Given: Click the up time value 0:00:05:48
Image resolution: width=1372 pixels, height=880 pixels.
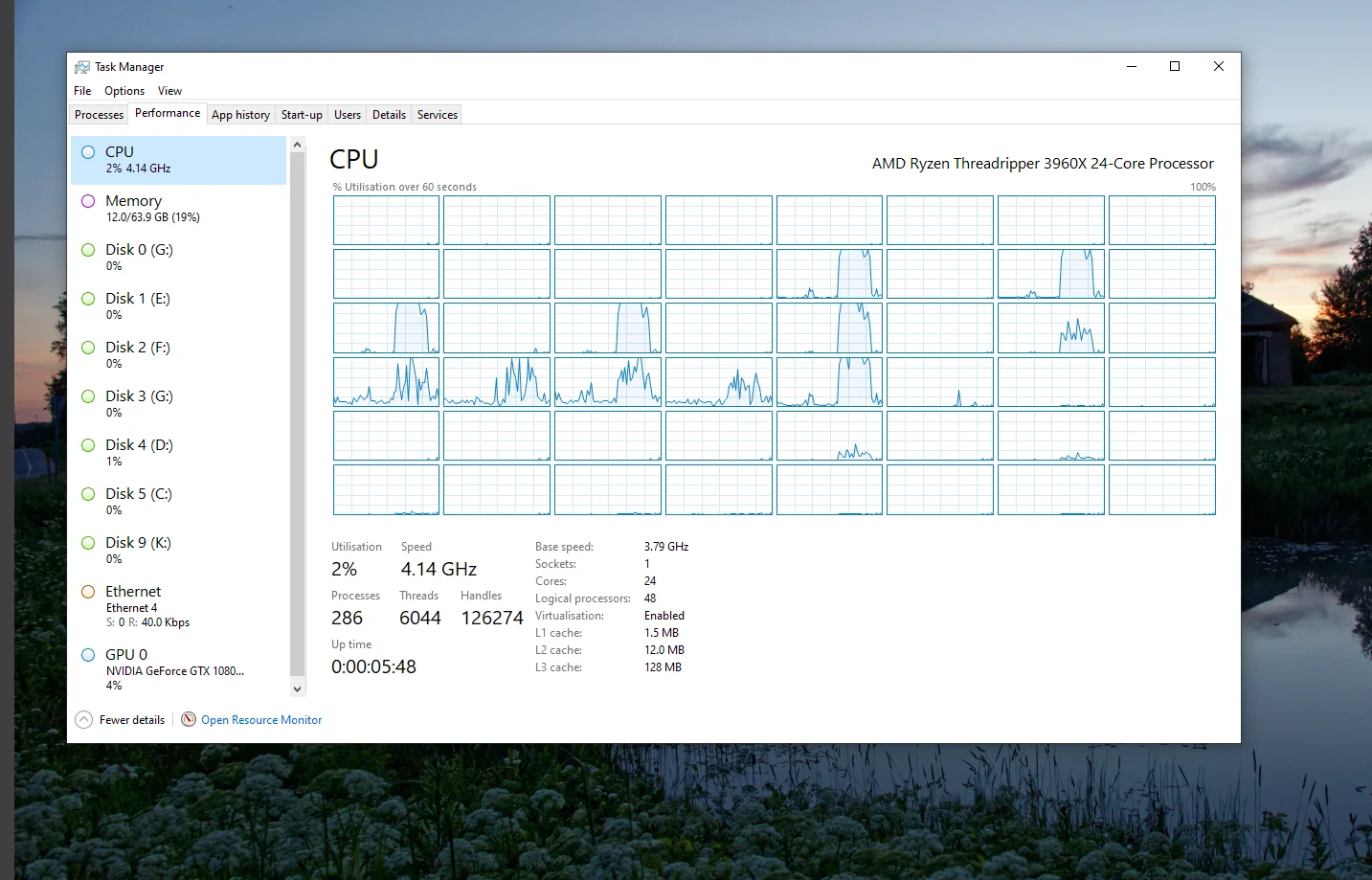Looking at the screenshot, I should coord(373,667).
